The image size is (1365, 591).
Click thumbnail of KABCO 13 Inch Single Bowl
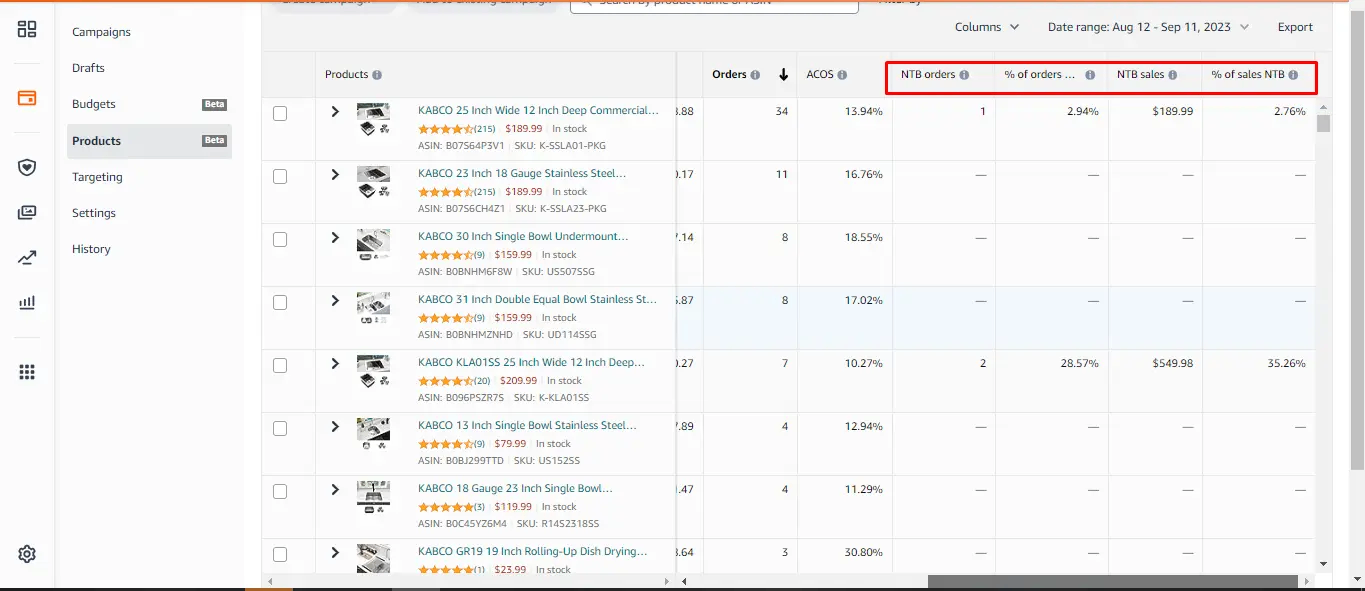pos(373,435)
